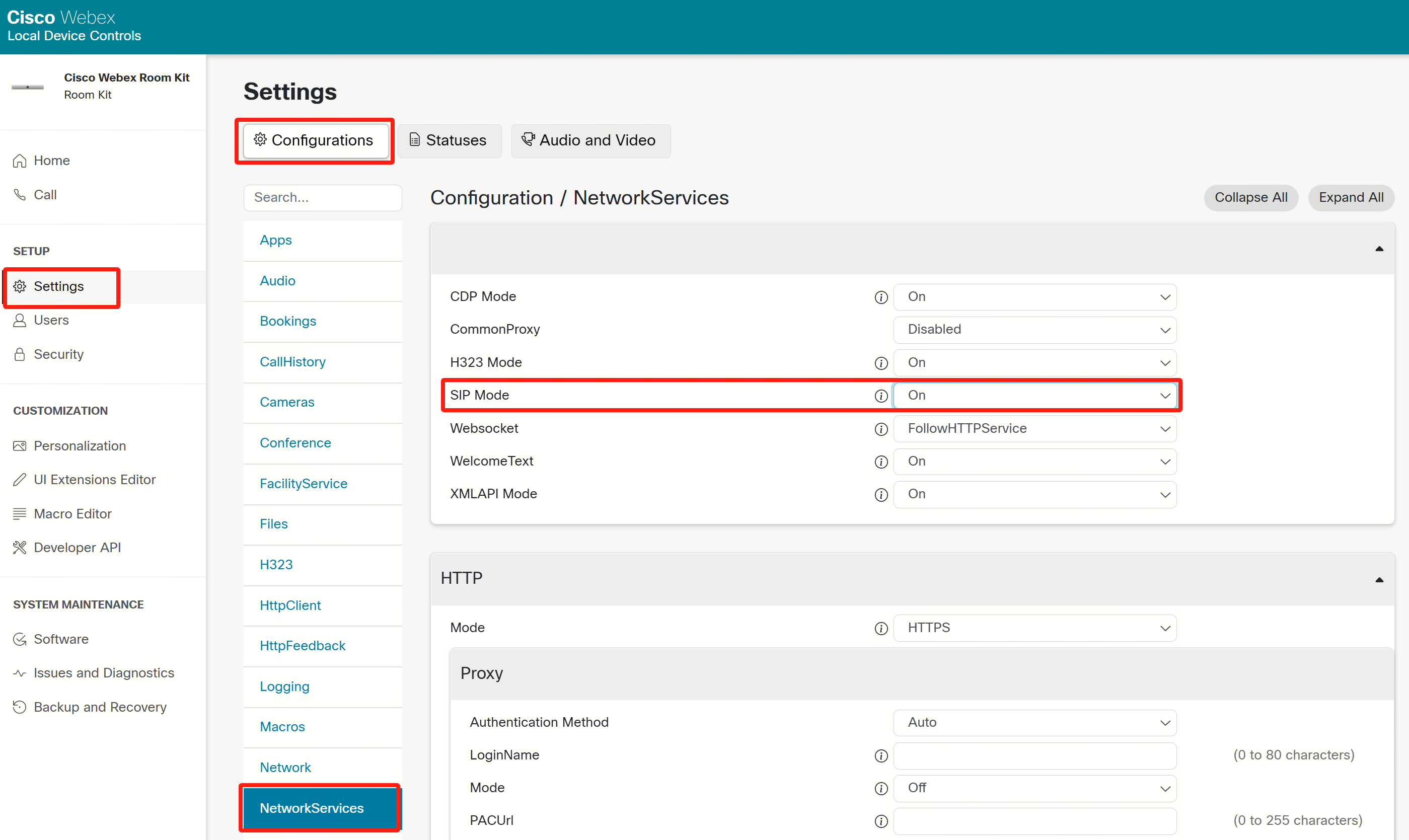Switch to the Statuses tab

coord(450,141)
